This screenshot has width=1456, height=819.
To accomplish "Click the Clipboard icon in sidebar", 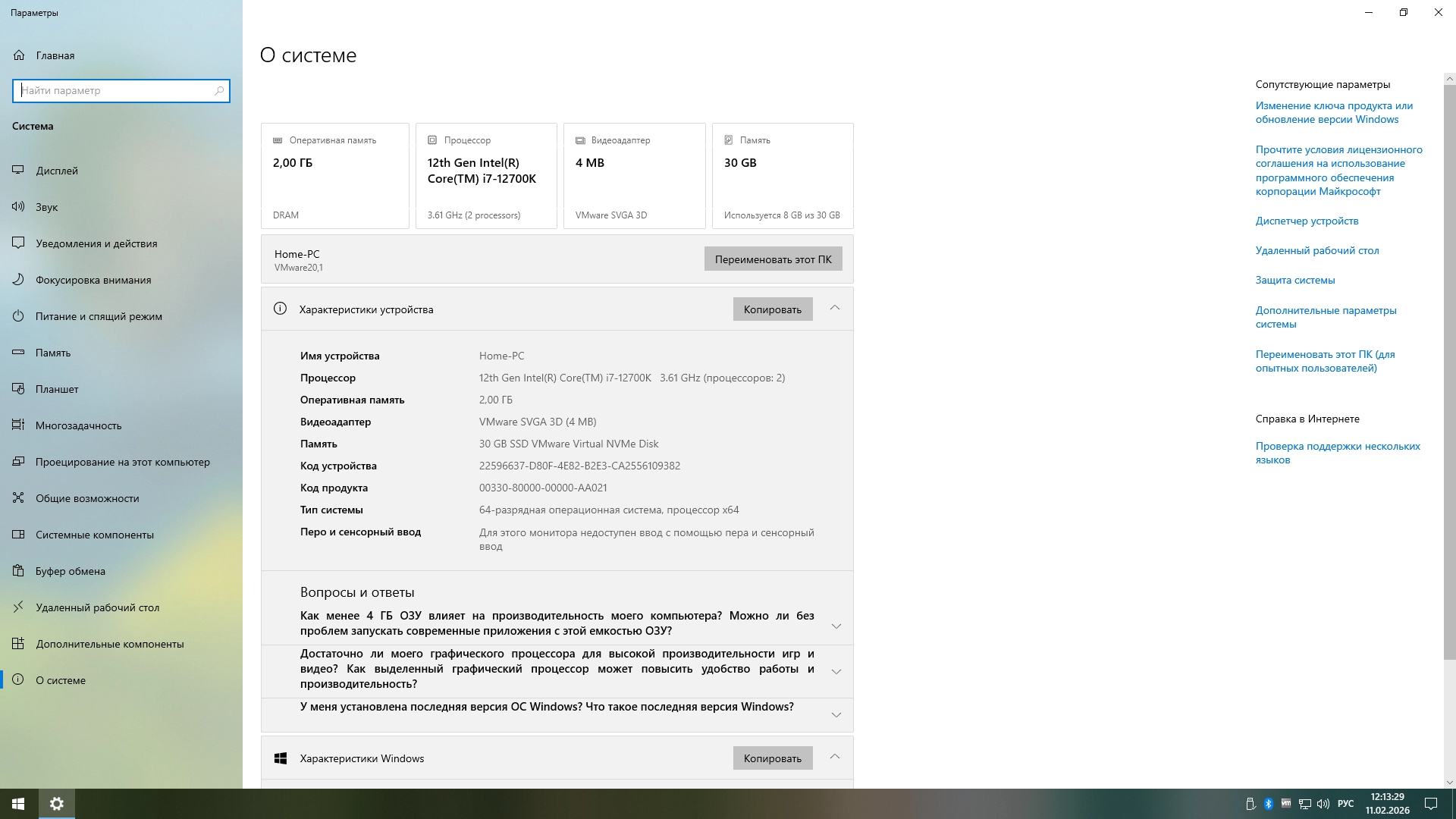I will pos(18,571).
